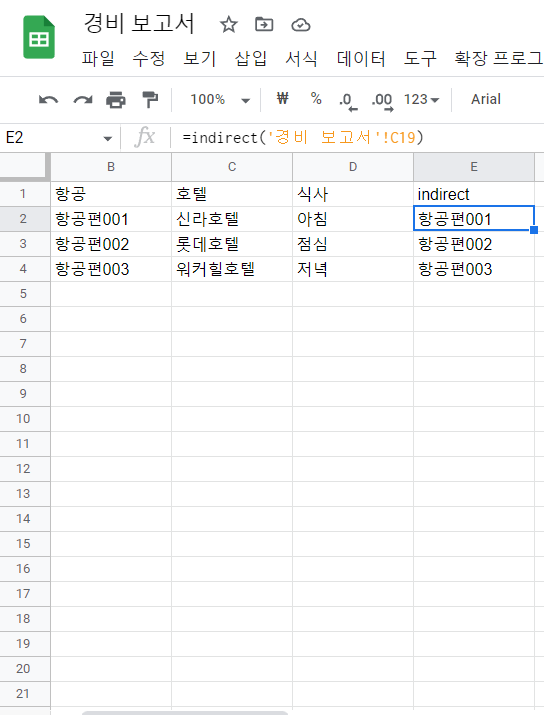Image resolution: width=544 pixels, height=715 pixels.
Task: Open the 서식 menu
Action: click(x=301, y=58)
